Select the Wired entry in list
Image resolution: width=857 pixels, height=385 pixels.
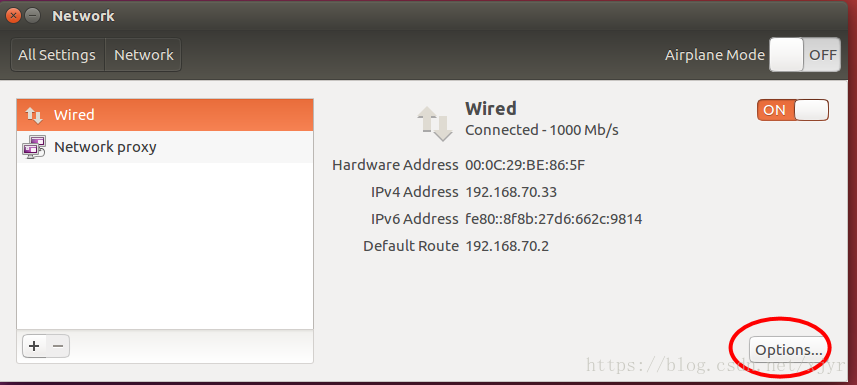pos(165,115)
